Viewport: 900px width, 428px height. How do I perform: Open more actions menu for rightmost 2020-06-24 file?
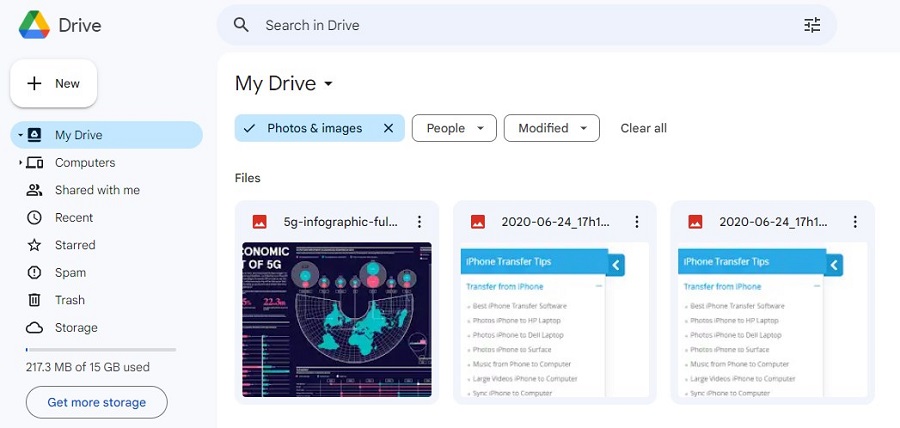[855, 221]
